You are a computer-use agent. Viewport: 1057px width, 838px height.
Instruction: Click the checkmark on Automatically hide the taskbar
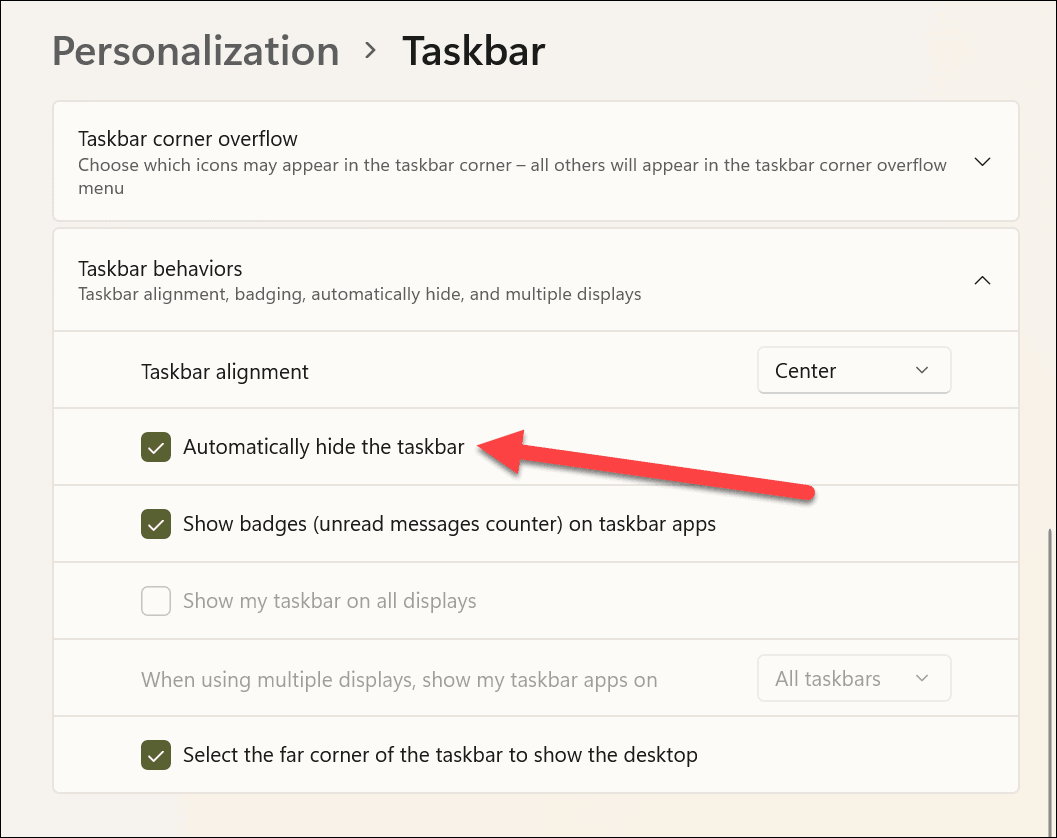[156, 447]
